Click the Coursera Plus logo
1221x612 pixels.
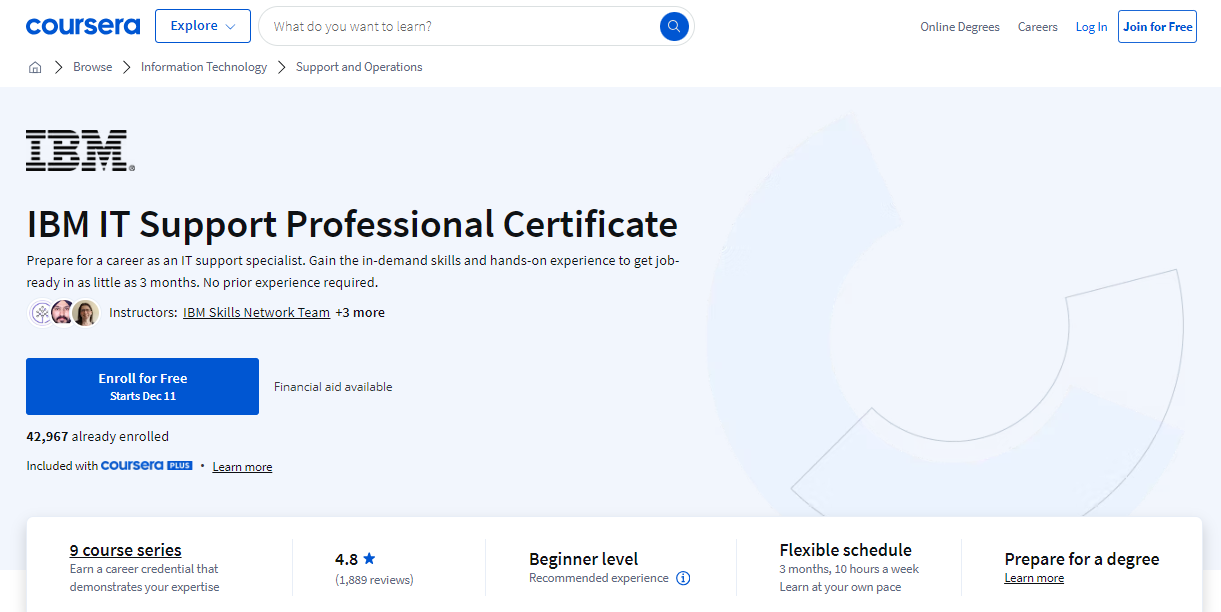coord(147,466)
